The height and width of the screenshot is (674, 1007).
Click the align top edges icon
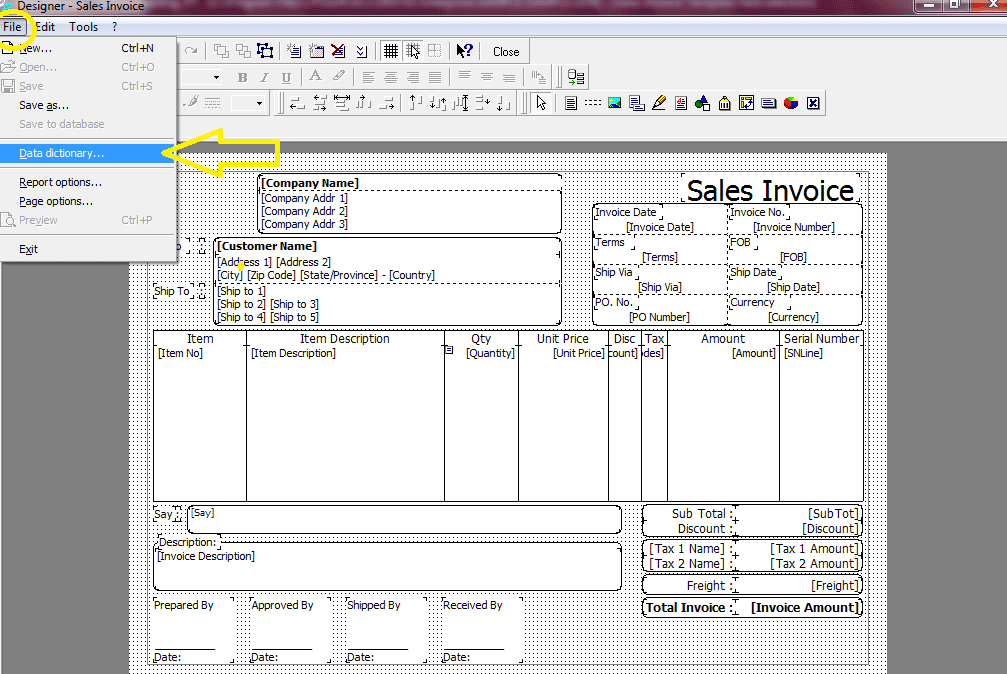tap(416, 103)
